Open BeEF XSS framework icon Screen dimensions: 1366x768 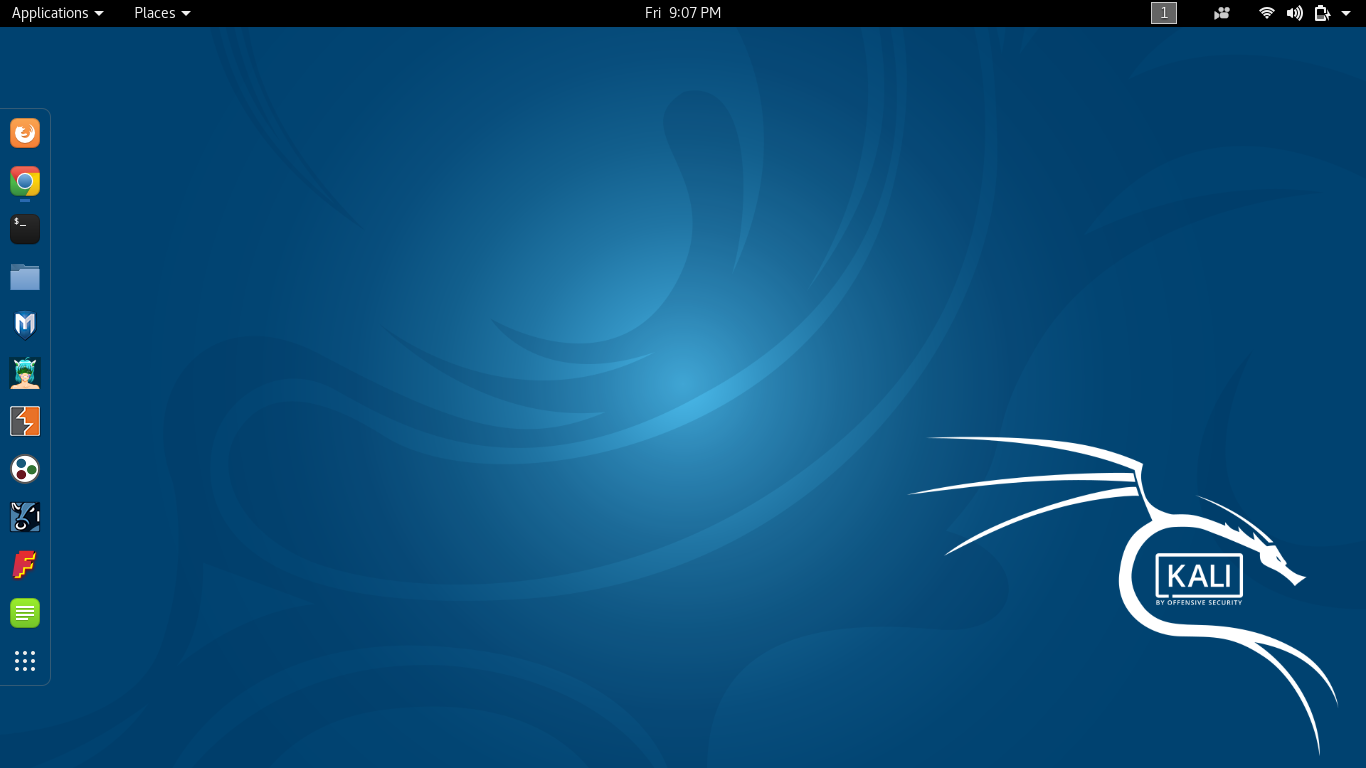coord(25,517)
